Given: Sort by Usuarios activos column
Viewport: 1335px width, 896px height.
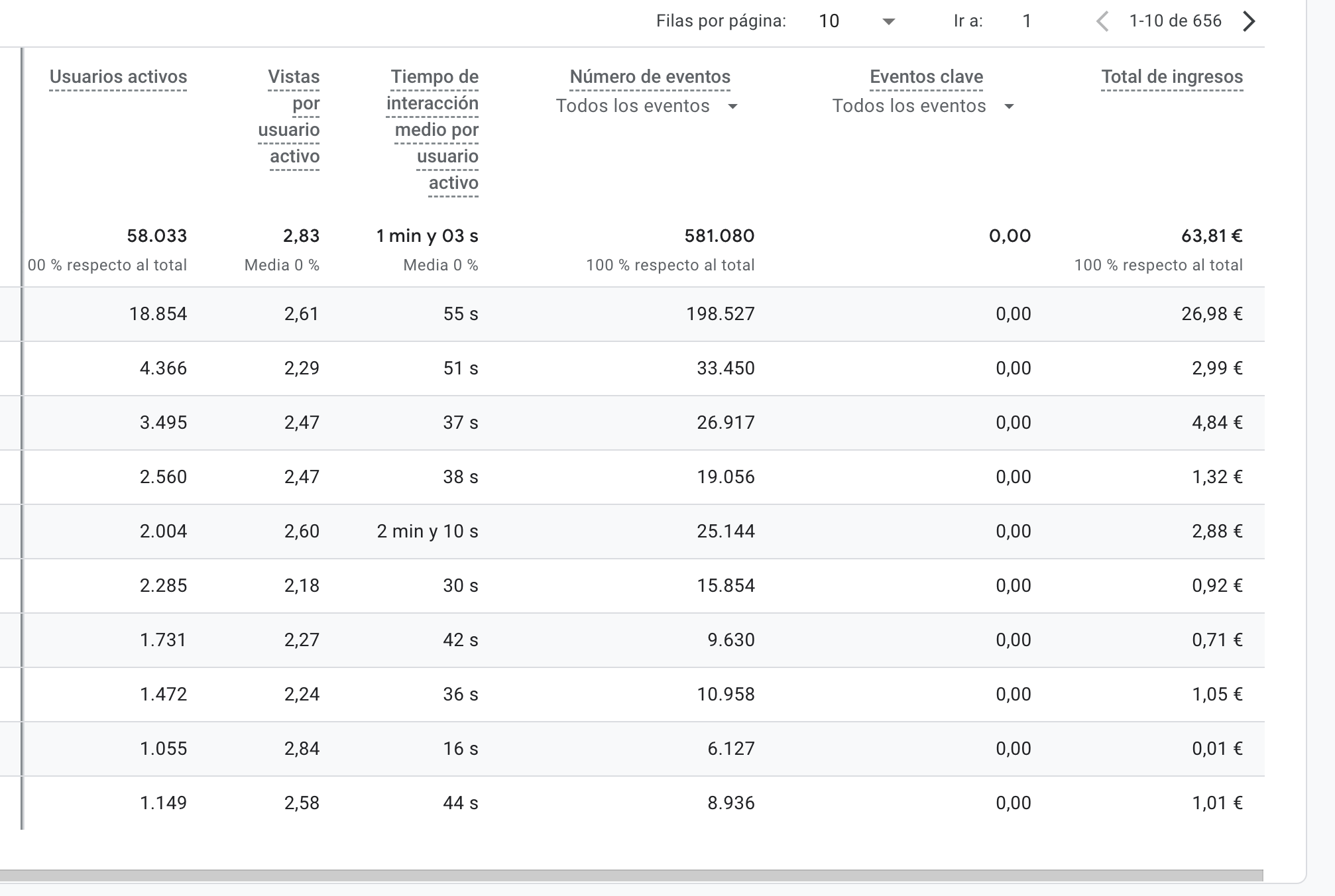Looking at the screenshot, I should click(118, 77).
